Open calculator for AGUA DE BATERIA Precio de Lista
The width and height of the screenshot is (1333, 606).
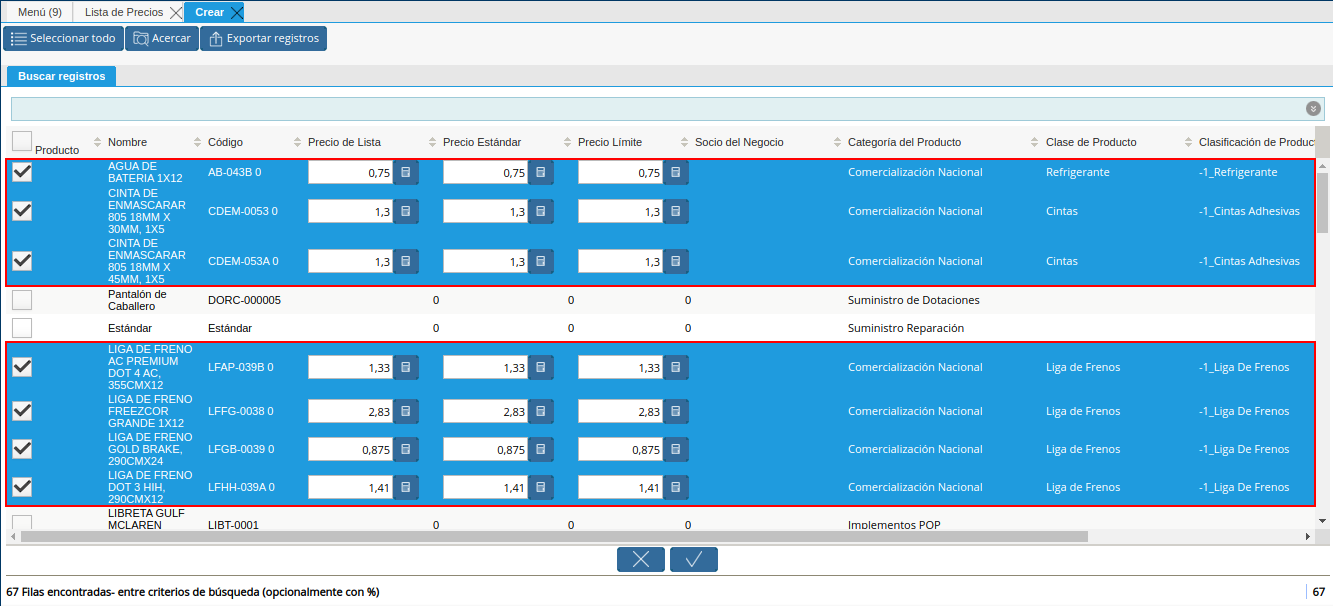click(405, 173)
